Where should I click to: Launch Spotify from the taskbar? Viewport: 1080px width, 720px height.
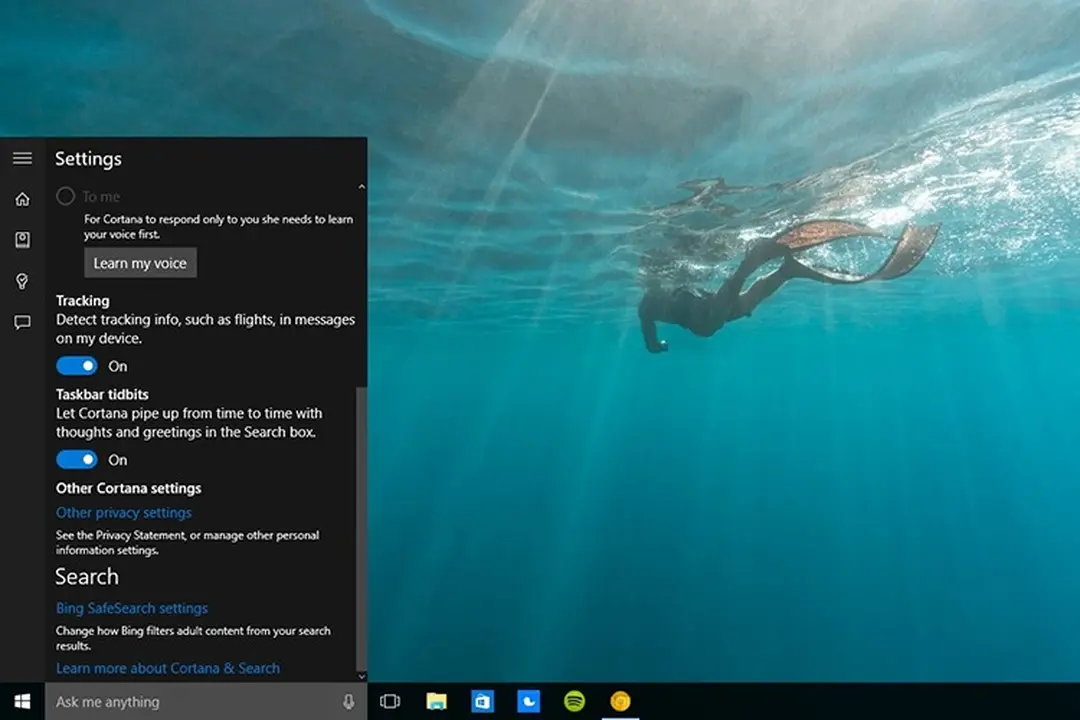[x=574, y=703]
